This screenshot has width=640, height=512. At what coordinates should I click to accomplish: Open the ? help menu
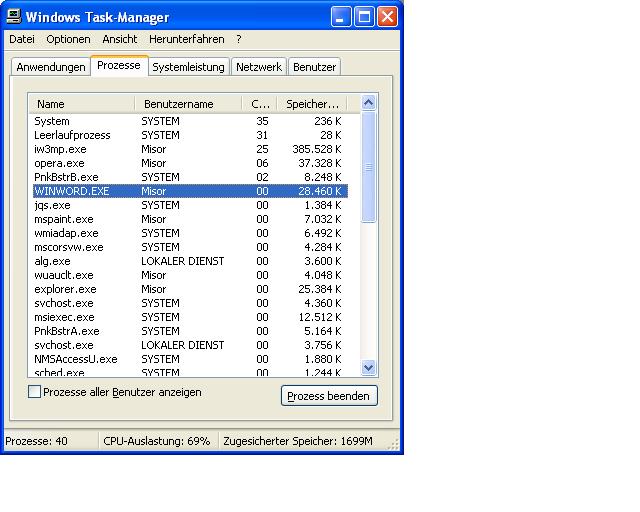coord(239,39)
